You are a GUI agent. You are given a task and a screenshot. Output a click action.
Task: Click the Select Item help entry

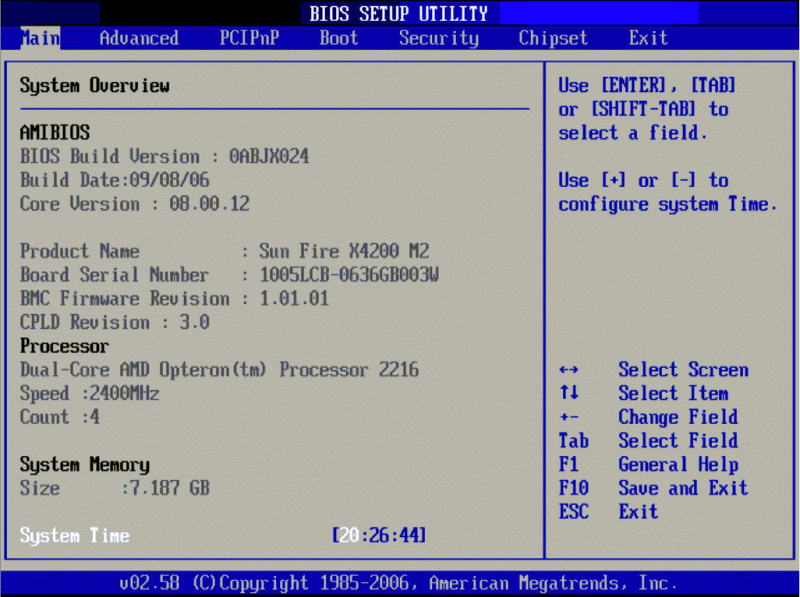pyautogui.click(x=673, y=393)
